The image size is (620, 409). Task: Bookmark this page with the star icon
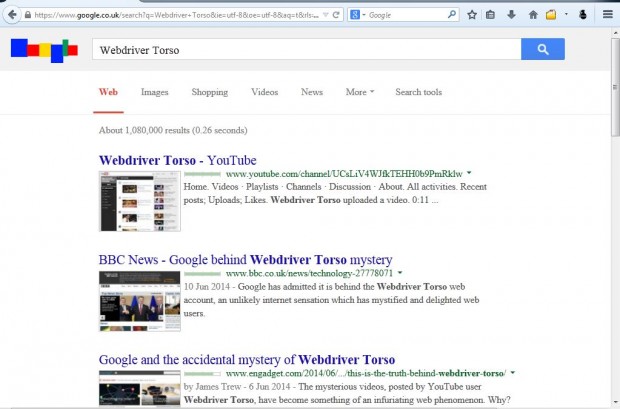[x=471, y=15]
